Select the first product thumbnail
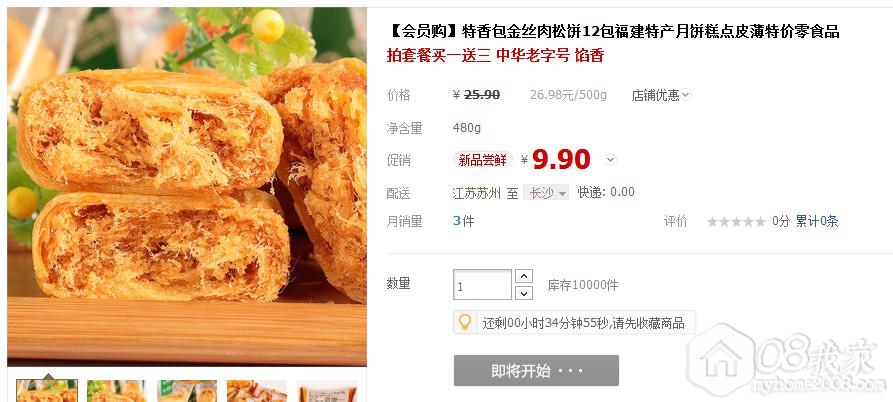The height and width of the screenshot is (402, 893). click(47, 391)
